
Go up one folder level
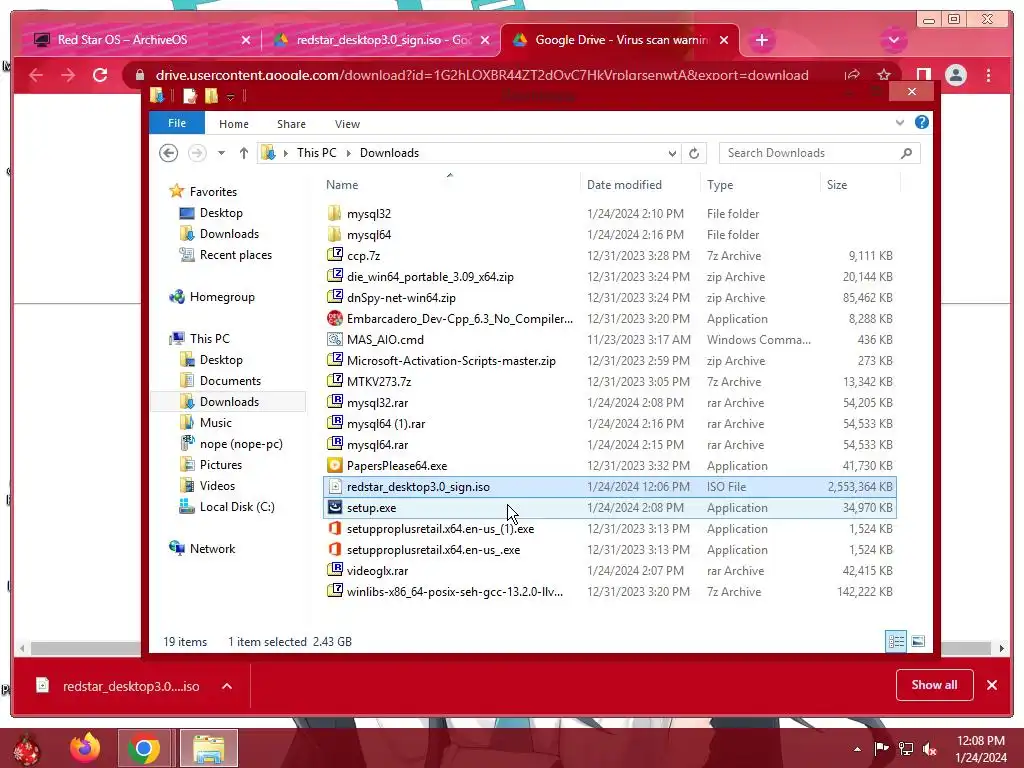pyautogui.click(x=244, y=153)
